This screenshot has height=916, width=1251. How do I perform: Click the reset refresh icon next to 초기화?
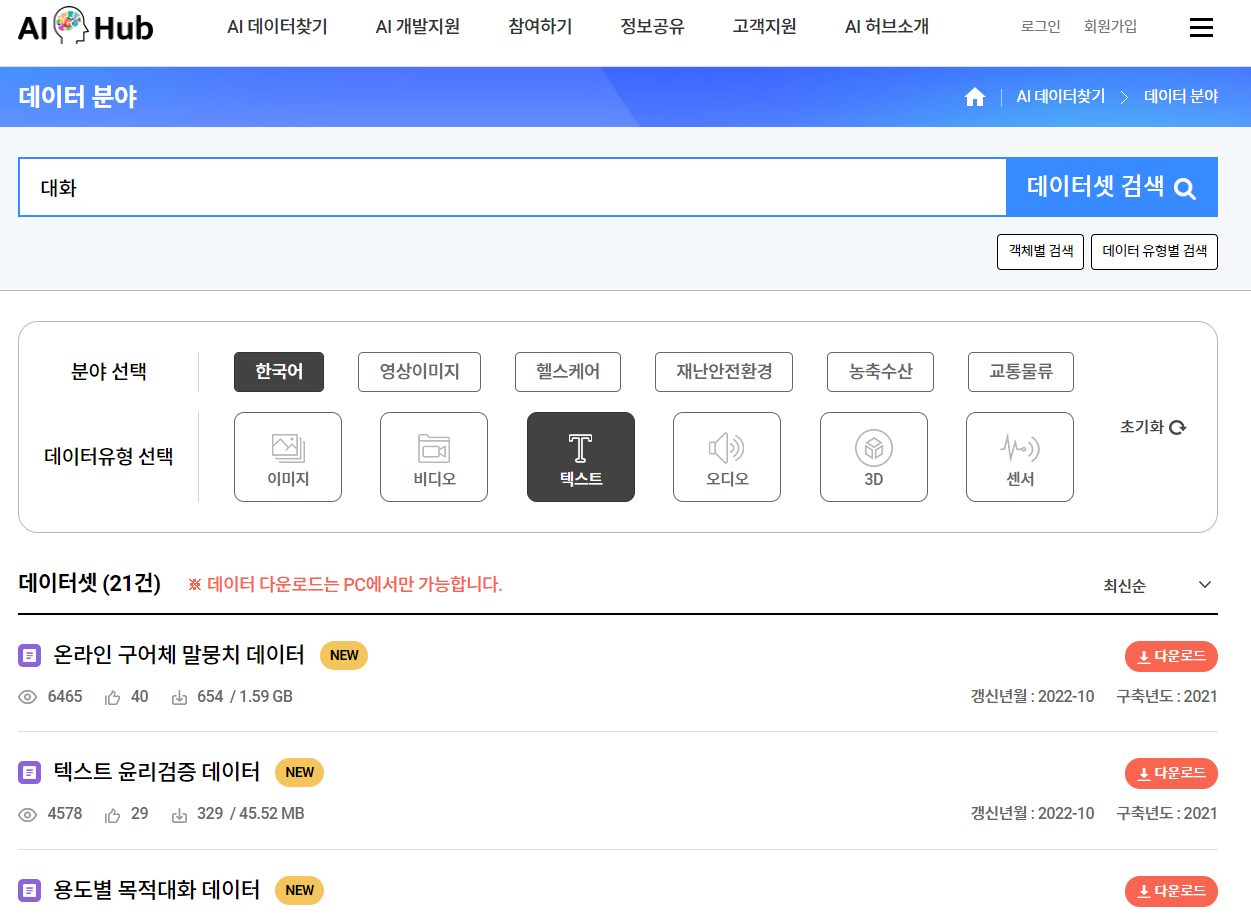pos(1178,427)
